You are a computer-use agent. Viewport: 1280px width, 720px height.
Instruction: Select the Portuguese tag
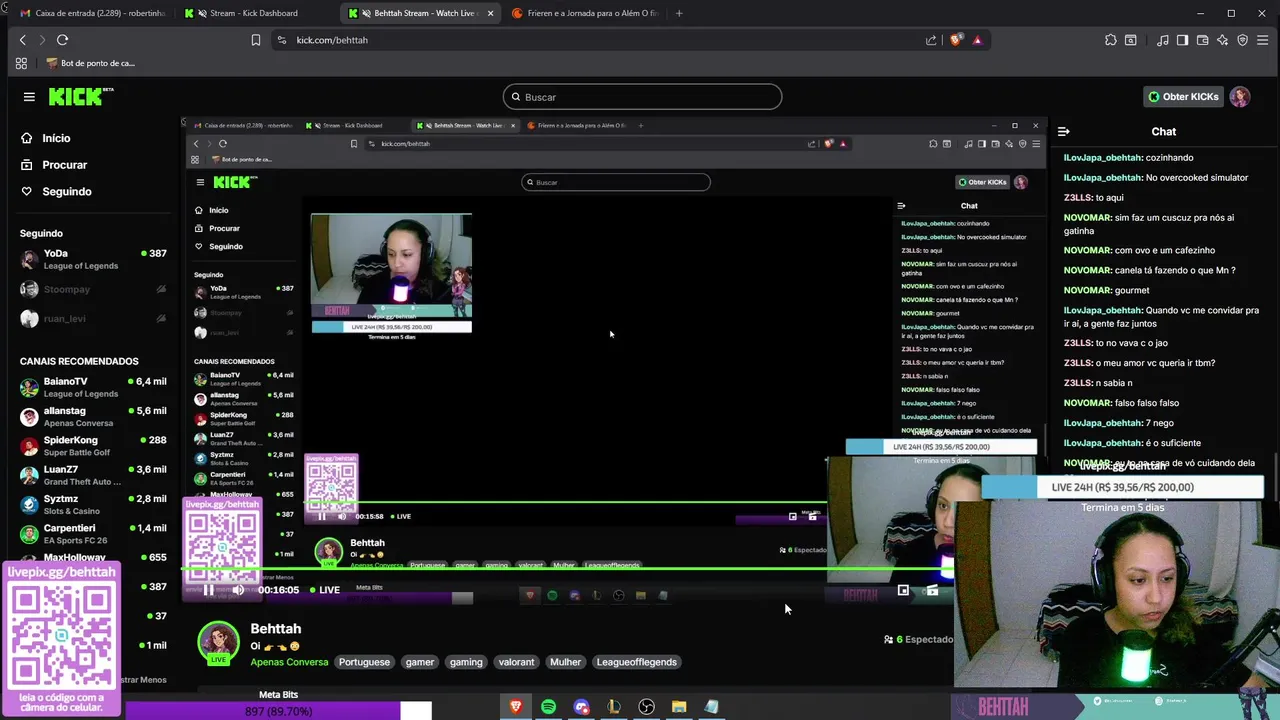click(364, 662)
